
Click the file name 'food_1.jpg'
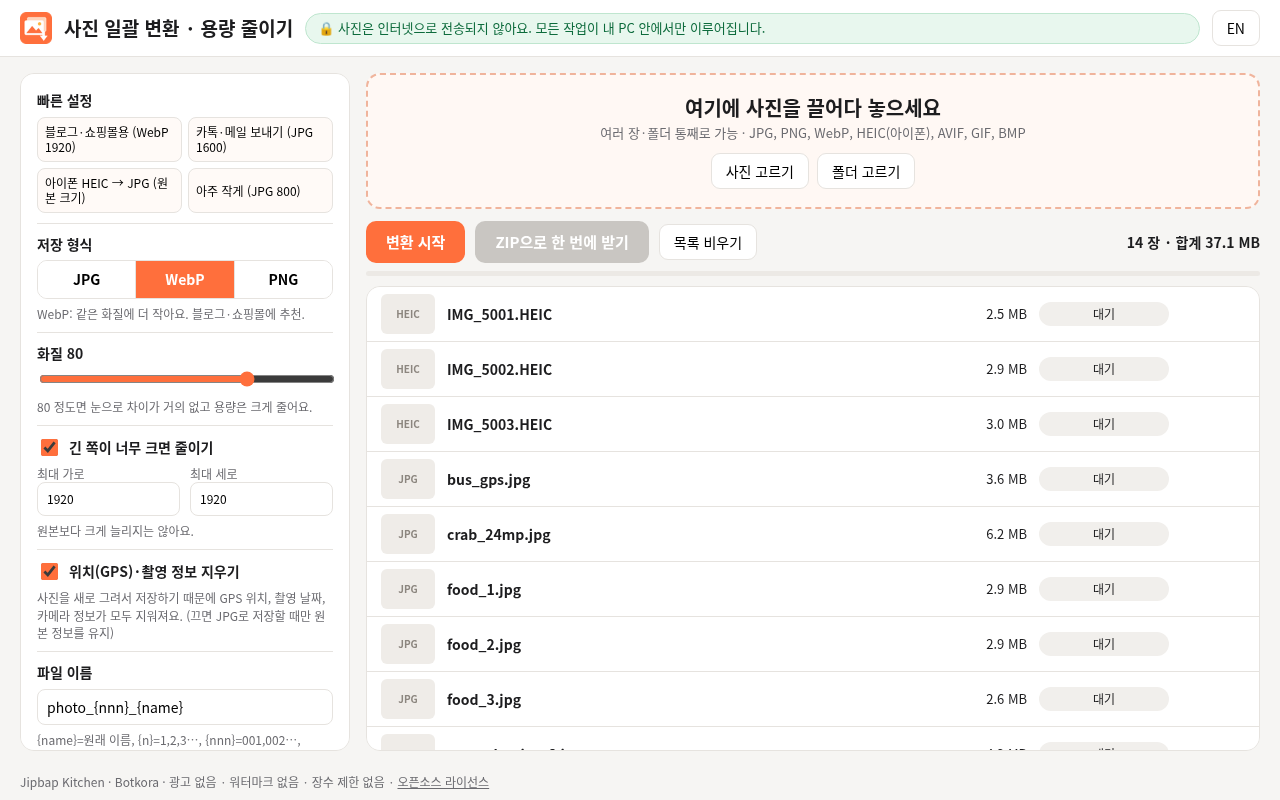[484, 589]
